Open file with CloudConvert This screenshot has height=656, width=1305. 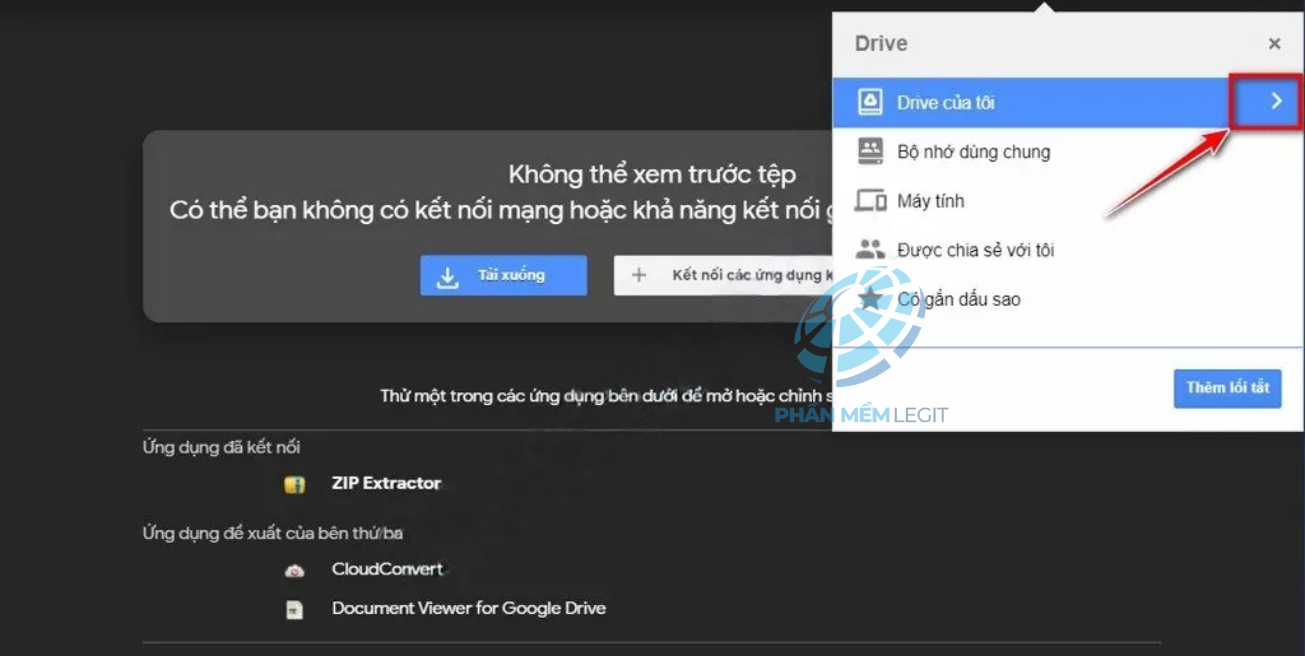coord(387,569)
